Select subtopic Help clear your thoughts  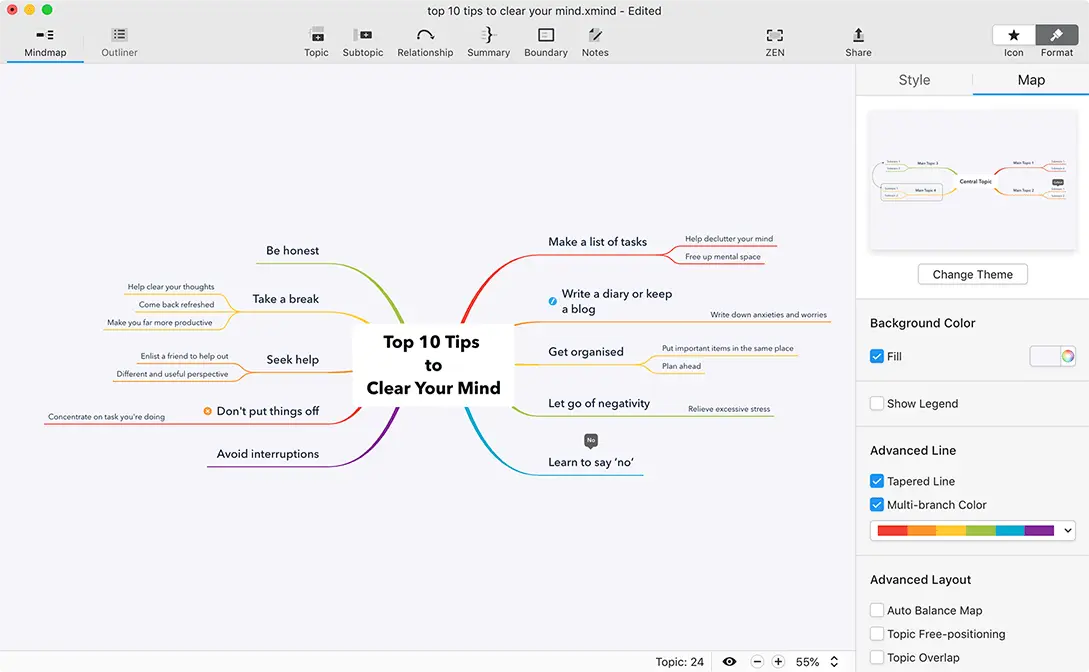pos(171,287)
